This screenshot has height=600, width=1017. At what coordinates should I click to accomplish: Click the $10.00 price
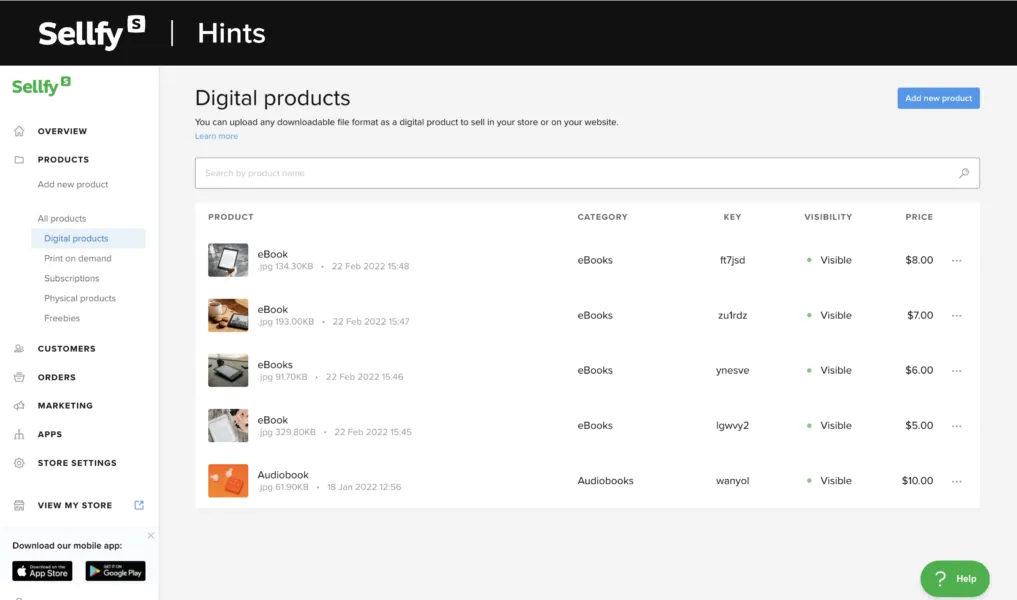click(917, 481)
